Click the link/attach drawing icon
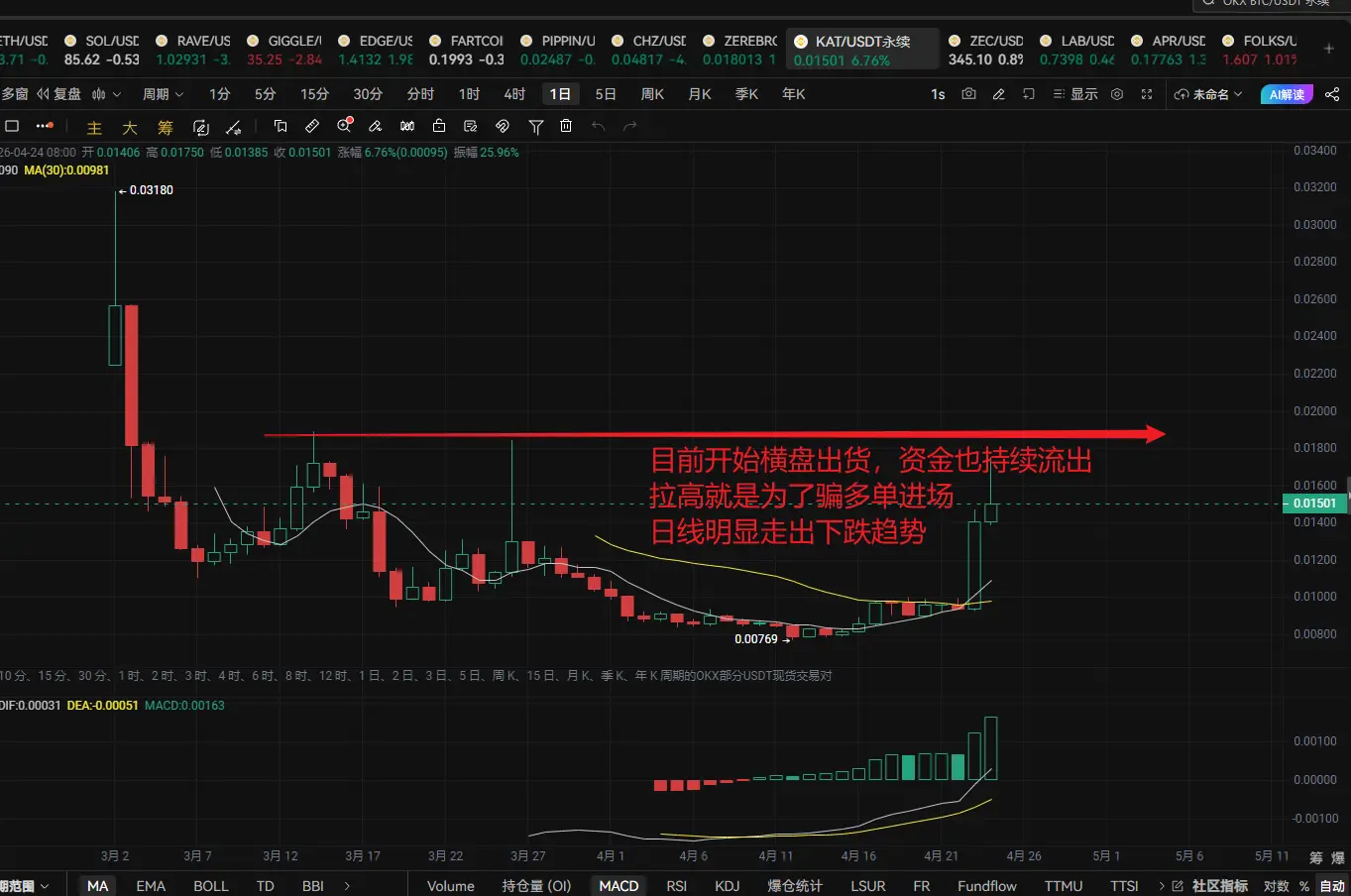Screen dimensions: 1351x896 pyautogui.click(x=503, y=126)
